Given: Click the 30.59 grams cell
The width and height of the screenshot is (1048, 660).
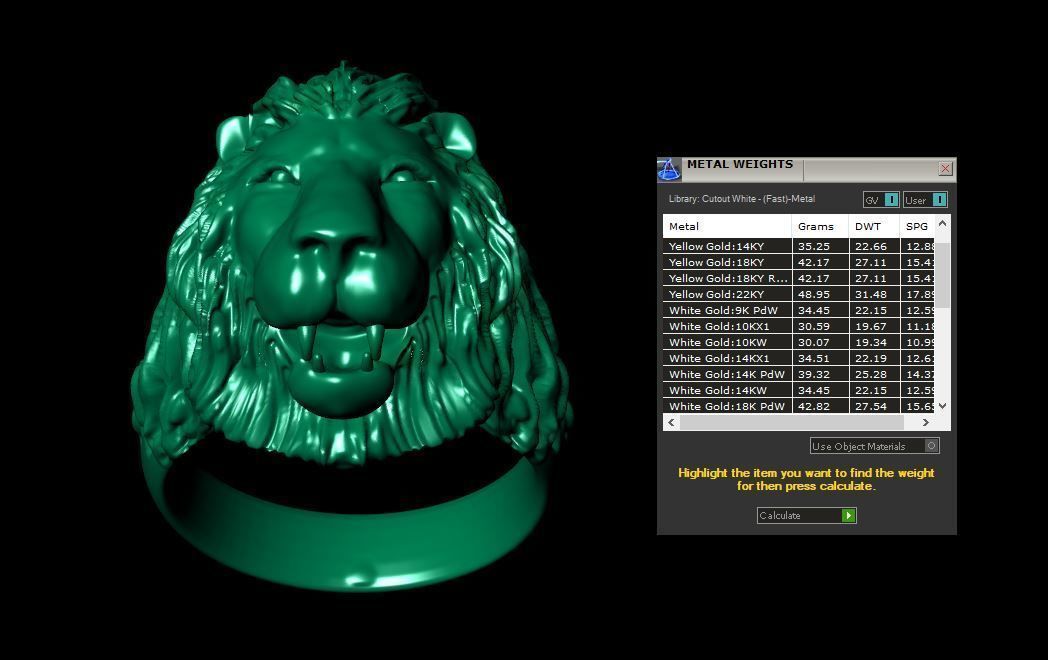Looking at the screenshot, I should coord(820,326).
